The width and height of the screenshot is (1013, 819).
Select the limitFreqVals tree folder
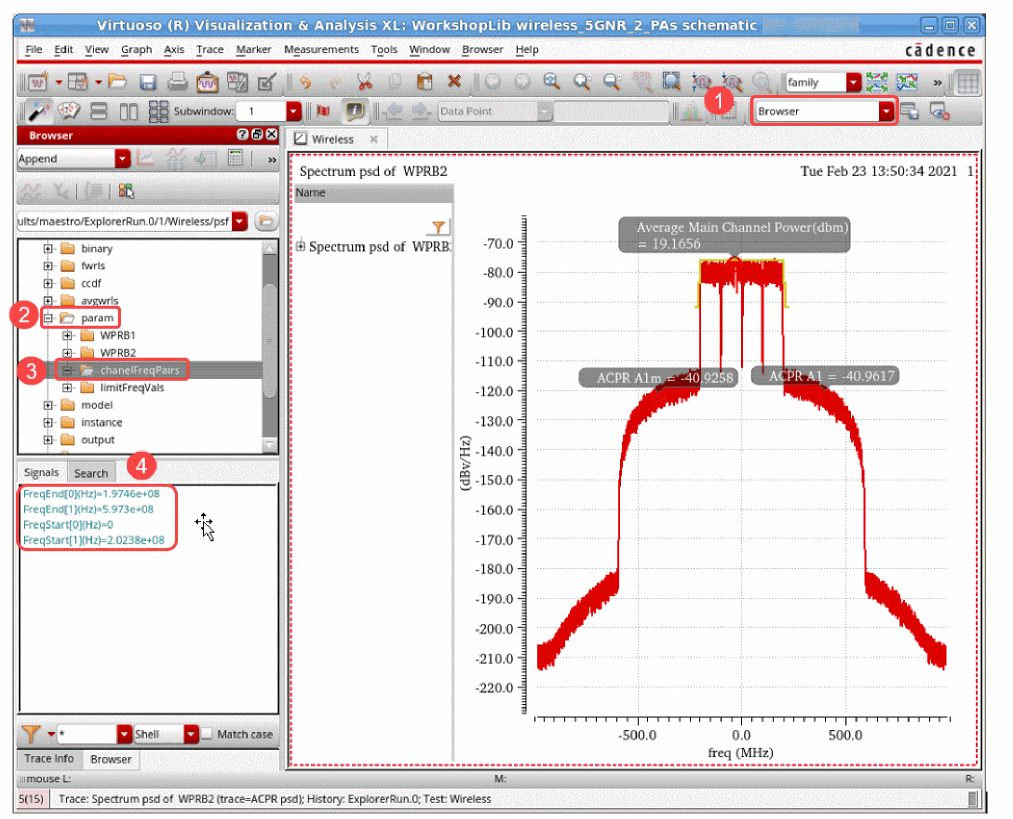pos(132,387)
